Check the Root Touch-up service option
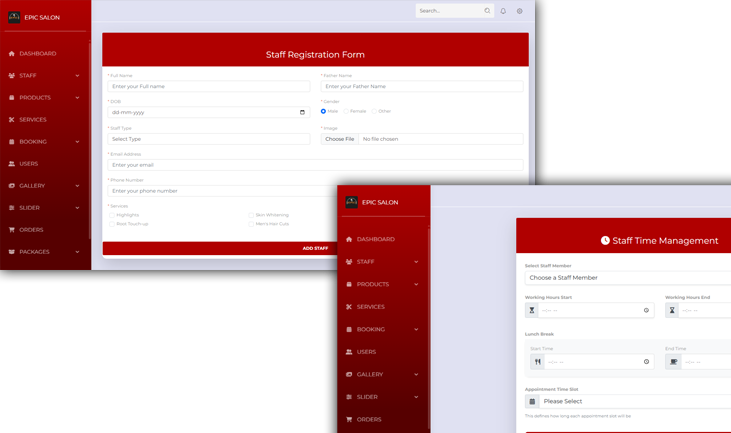The image size is (731, 433). 111,224
